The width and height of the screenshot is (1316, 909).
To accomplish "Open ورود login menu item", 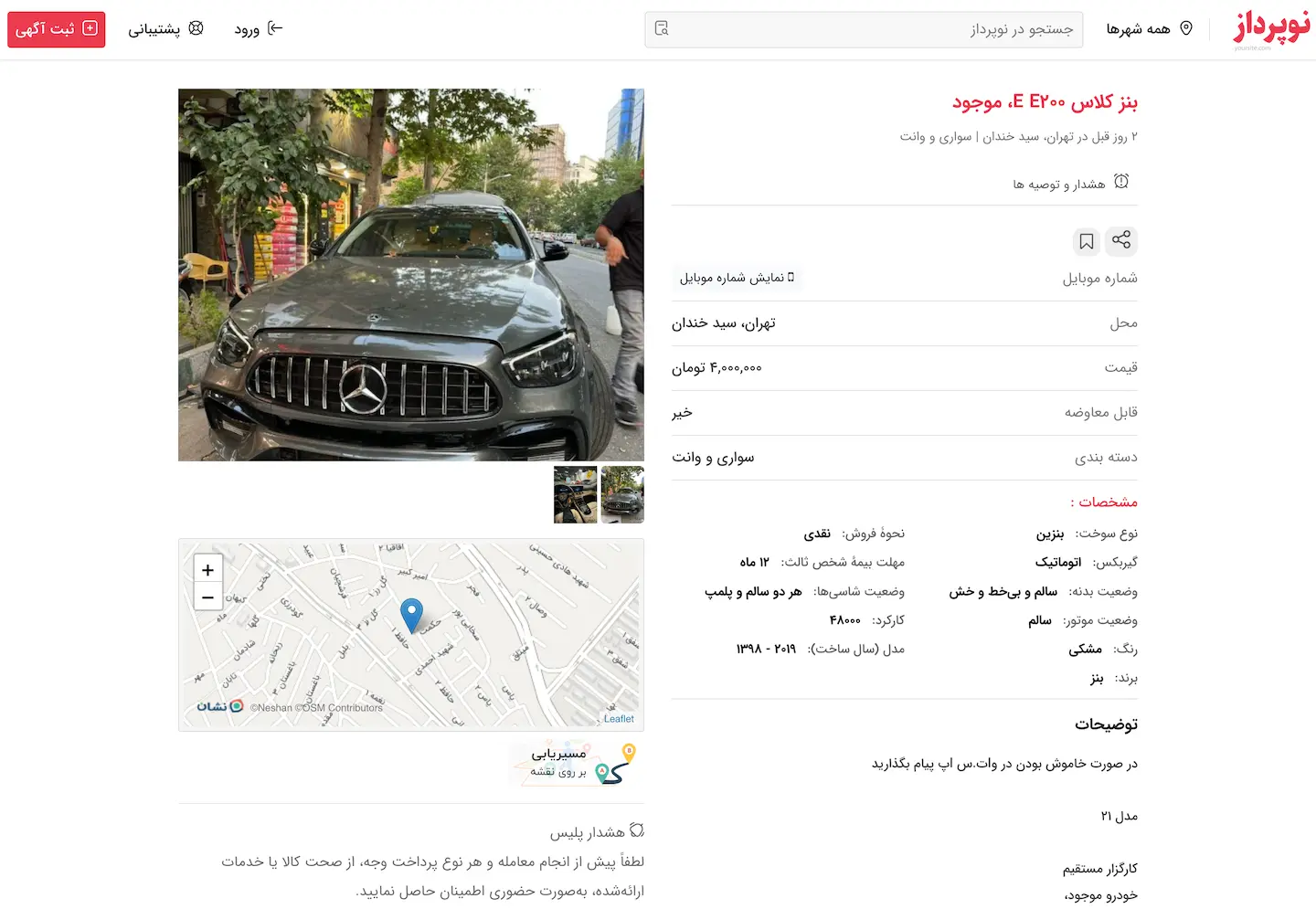I will [259, 29].
